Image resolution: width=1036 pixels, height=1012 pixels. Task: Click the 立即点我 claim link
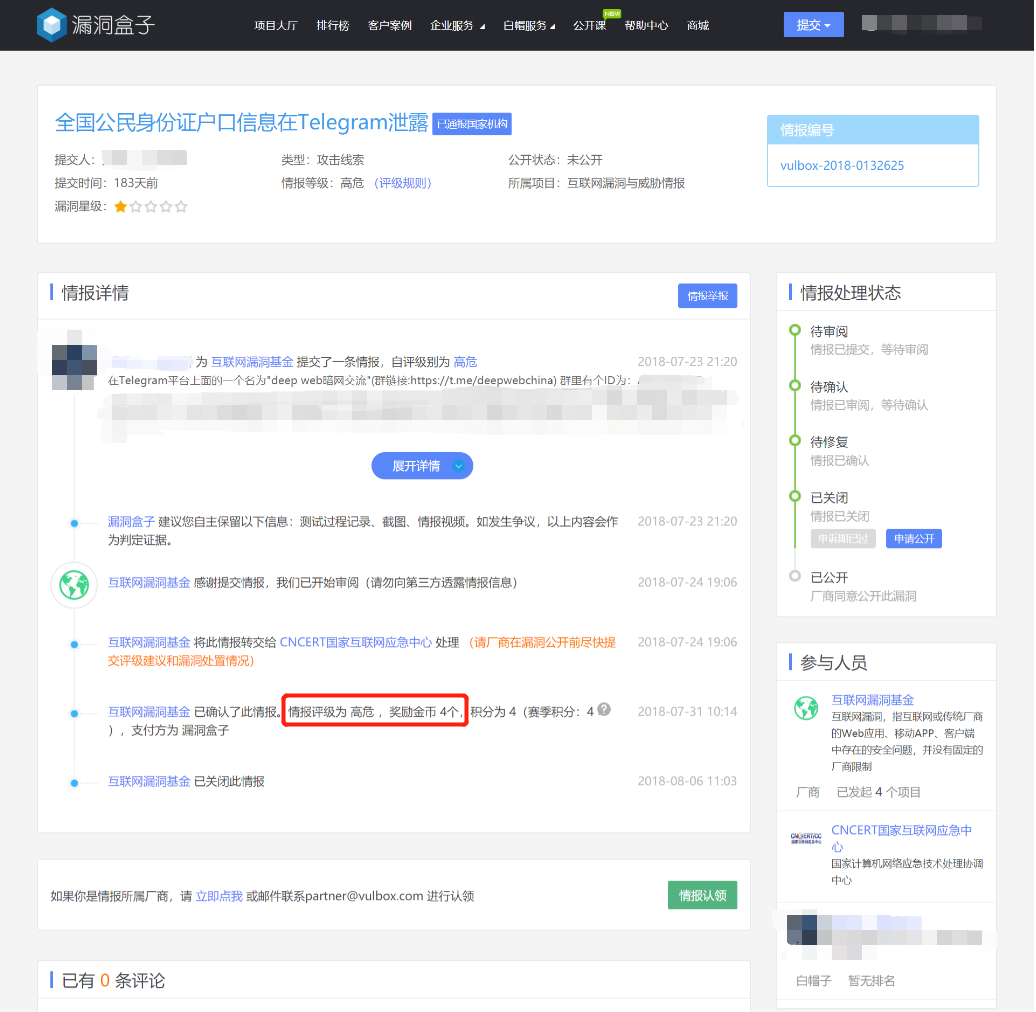tap(219, 896)
